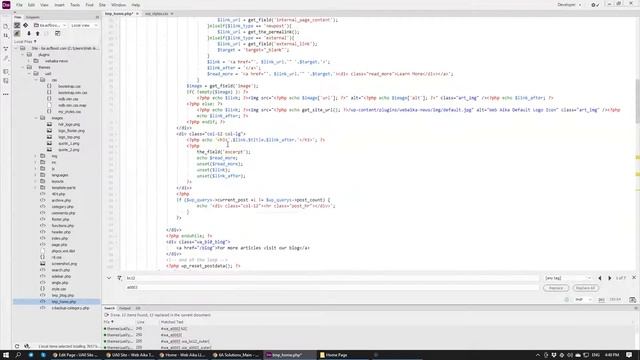Click the Put files up-arrow icon
The height and width of the screenshot is (360, 640).
(37, 33)
